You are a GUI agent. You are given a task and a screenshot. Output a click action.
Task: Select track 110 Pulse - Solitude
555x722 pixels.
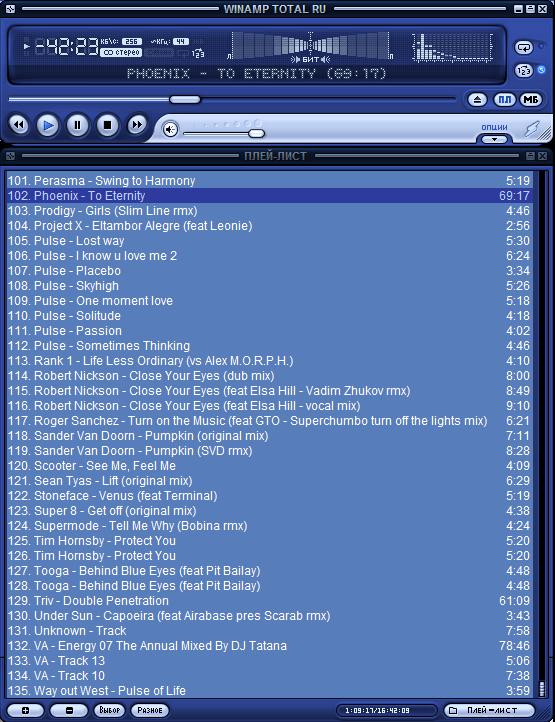coord(269,315)
